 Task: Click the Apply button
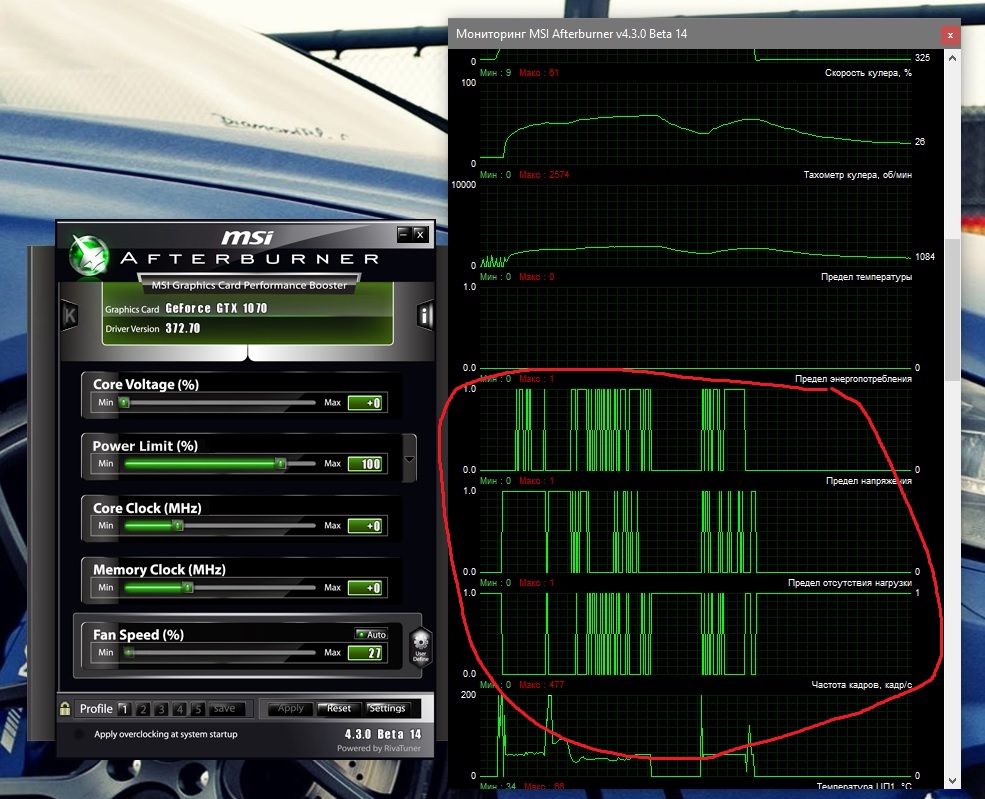[x=291, y=709]
